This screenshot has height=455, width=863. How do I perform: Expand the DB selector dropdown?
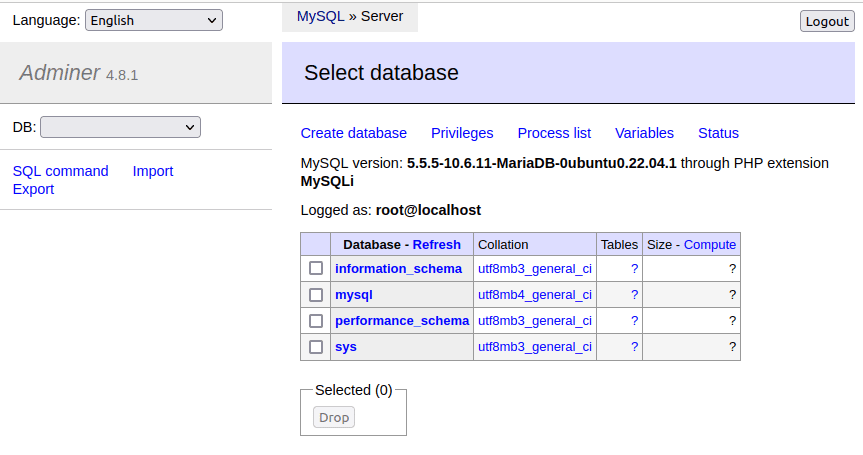[x=120, y=127]
